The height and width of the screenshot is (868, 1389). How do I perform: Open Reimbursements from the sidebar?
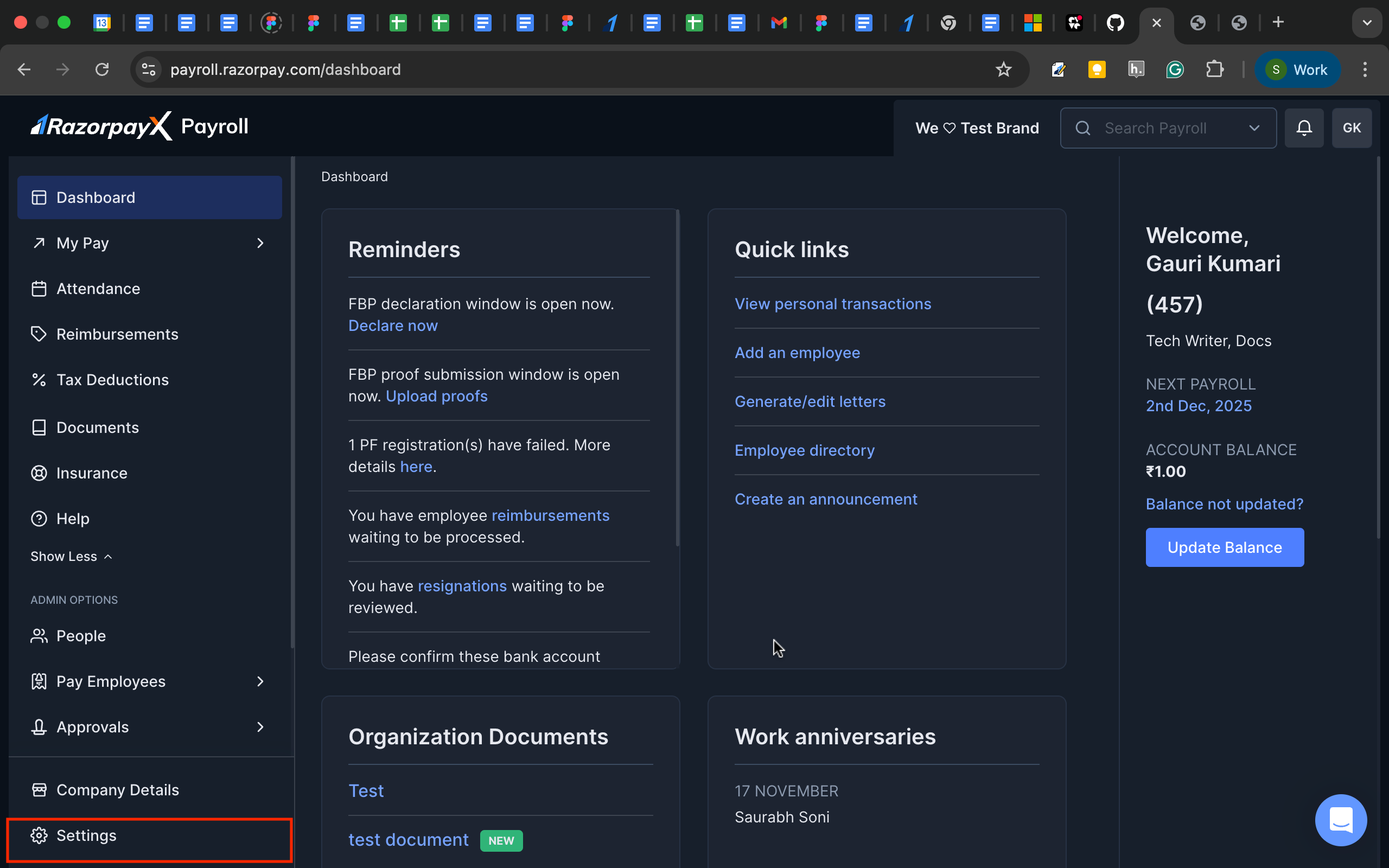click(149, 334)
